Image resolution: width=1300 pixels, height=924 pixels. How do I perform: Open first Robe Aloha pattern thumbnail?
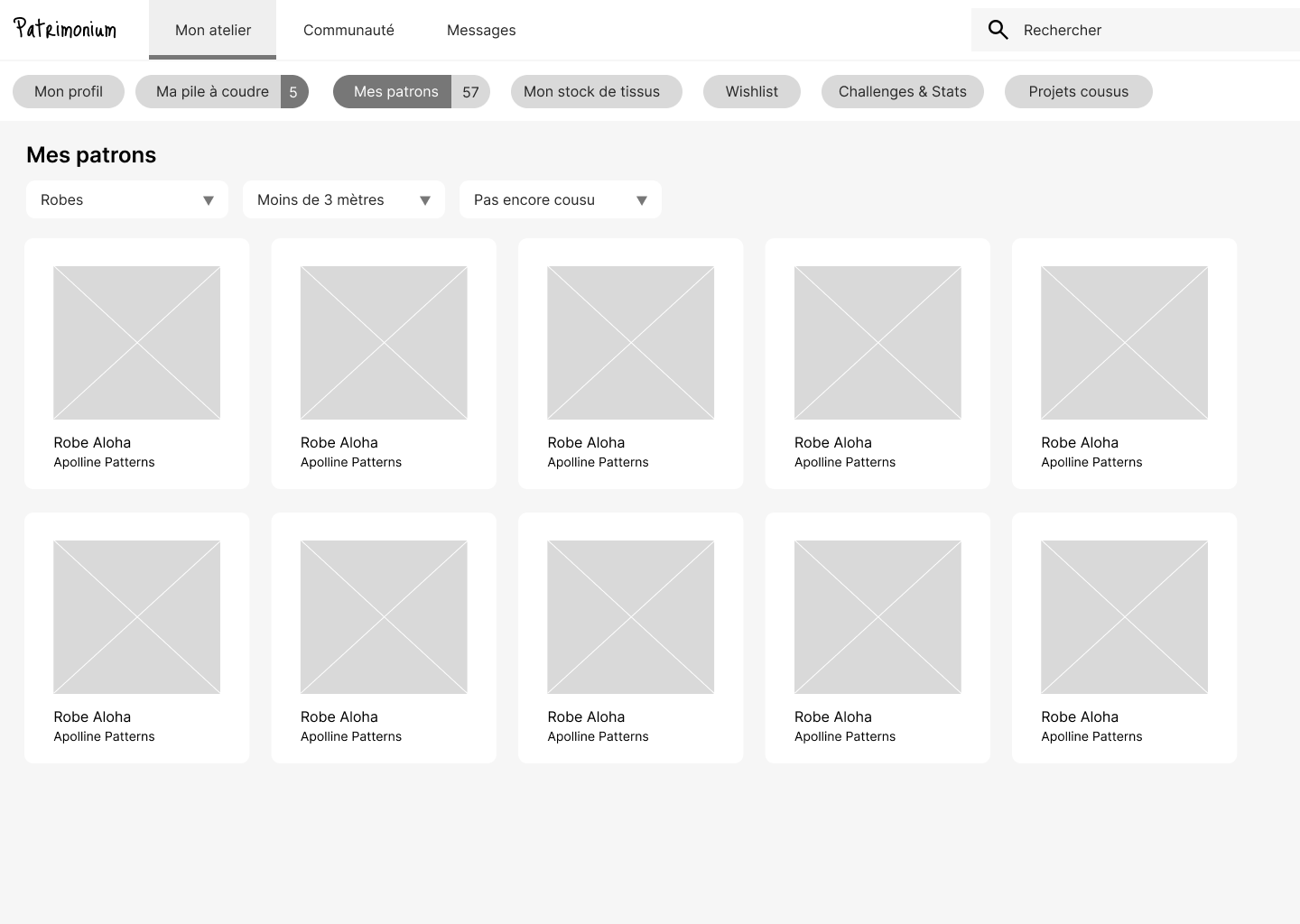pos(136,343)
